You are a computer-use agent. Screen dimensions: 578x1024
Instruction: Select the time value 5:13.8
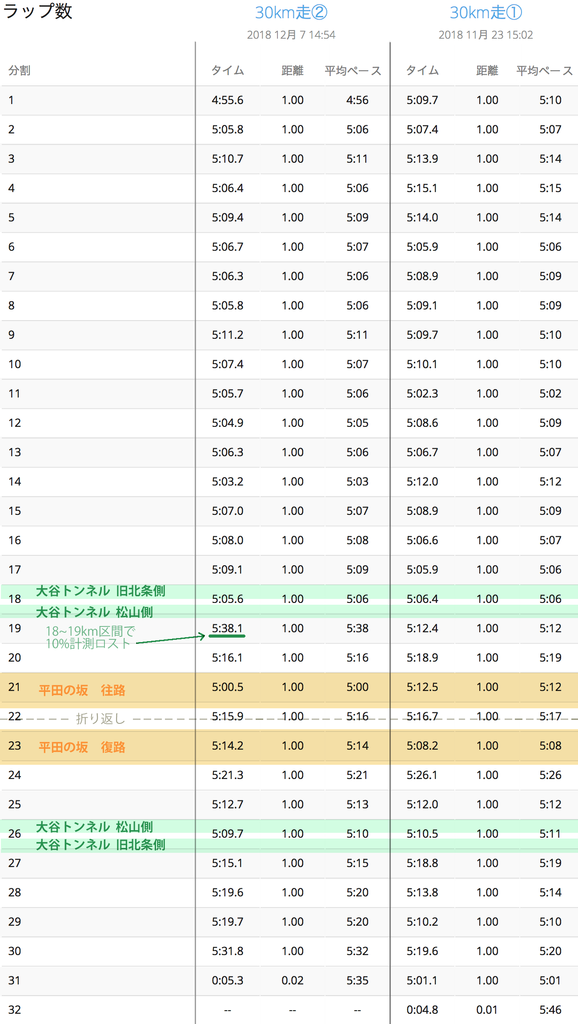422,893
